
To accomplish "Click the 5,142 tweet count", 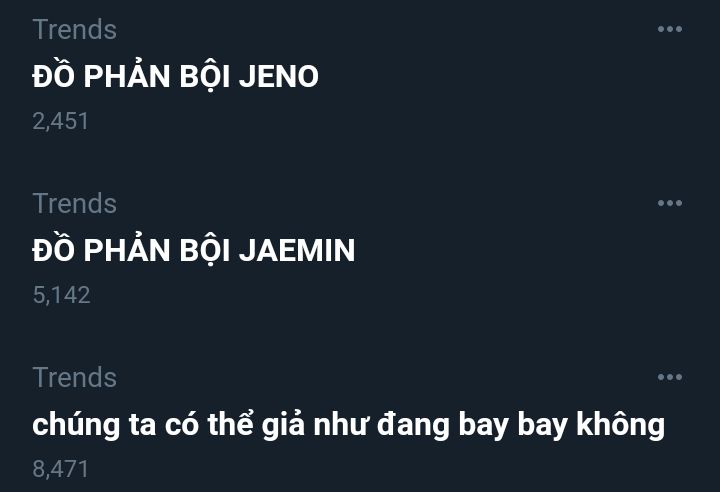I will tap(61, 295).
